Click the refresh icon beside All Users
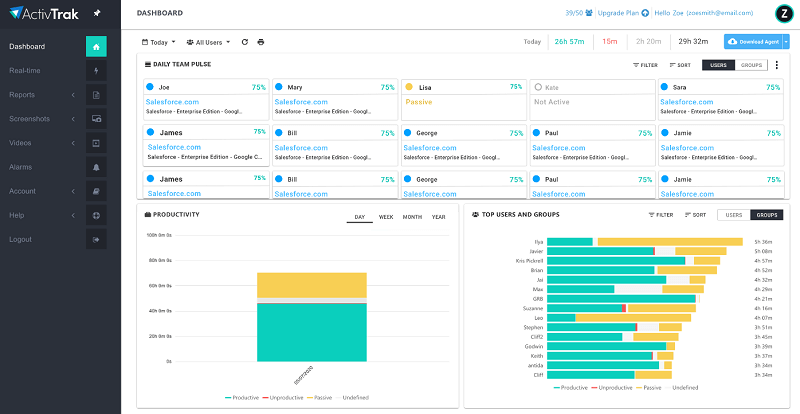This screenshot has height=414, width=800. tap(245, 42)
